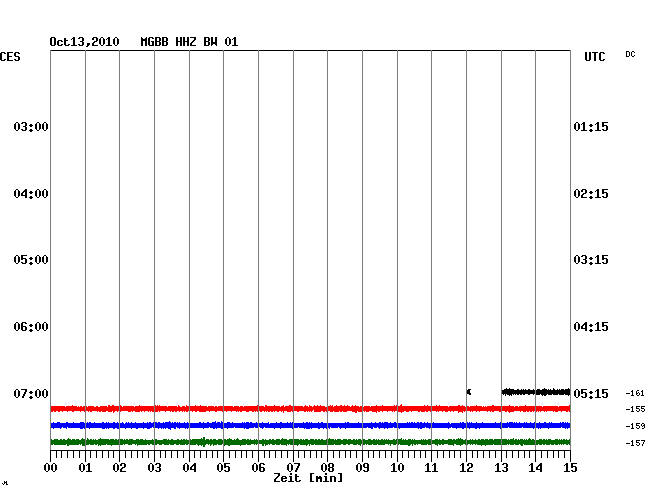Click minute tick label 07
The height and width of the screenshot is (494, 650).
click(x=293, y=468)
